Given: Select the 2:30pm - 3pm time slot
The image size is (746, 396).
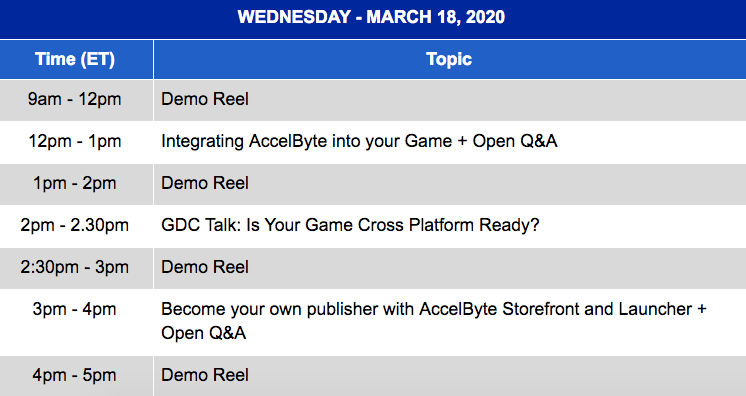Looking at the screenshot, I should (75, 267).
